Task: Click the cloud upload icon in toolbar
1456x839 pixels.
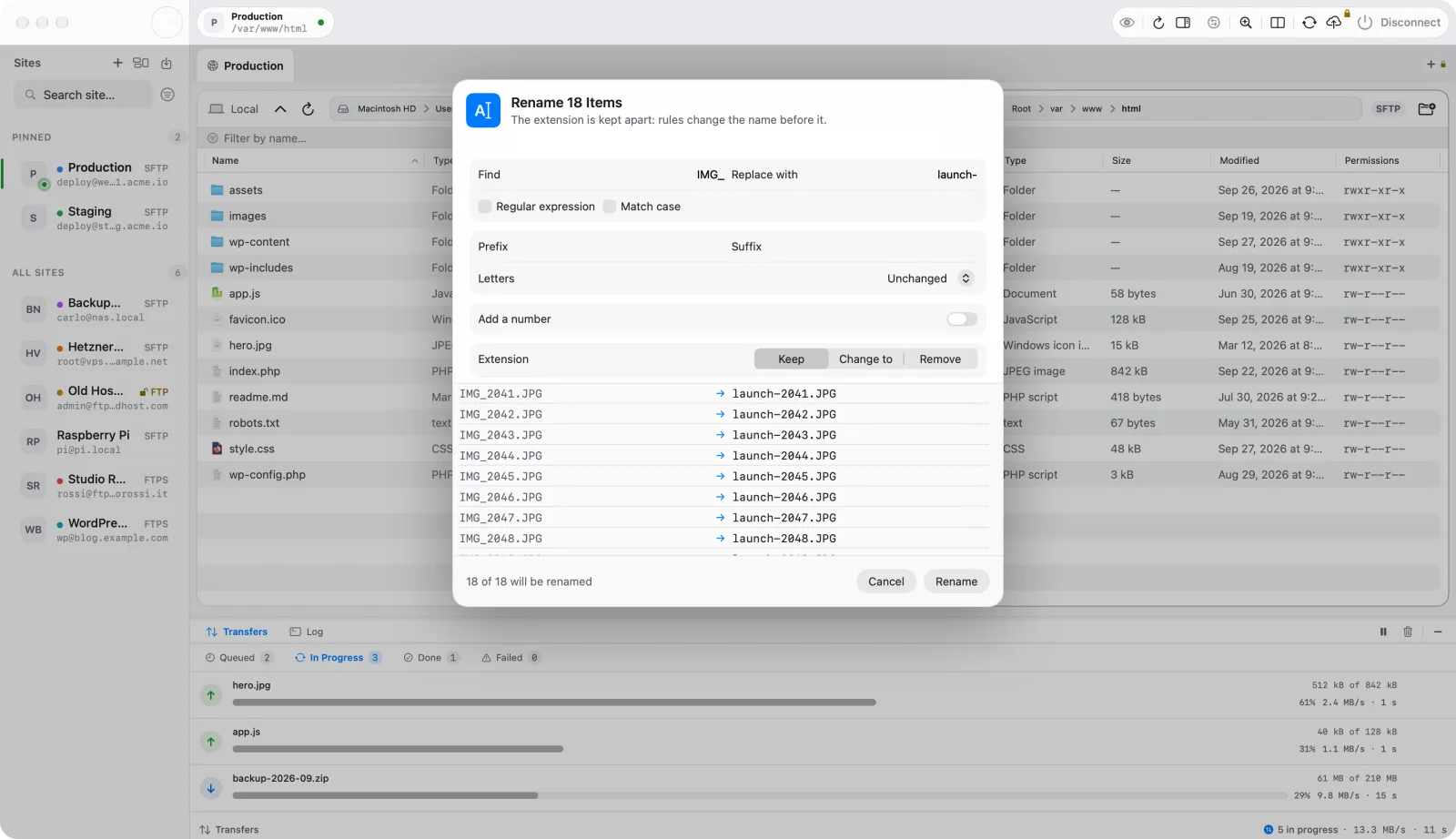Action: [x=1334, y=23]
